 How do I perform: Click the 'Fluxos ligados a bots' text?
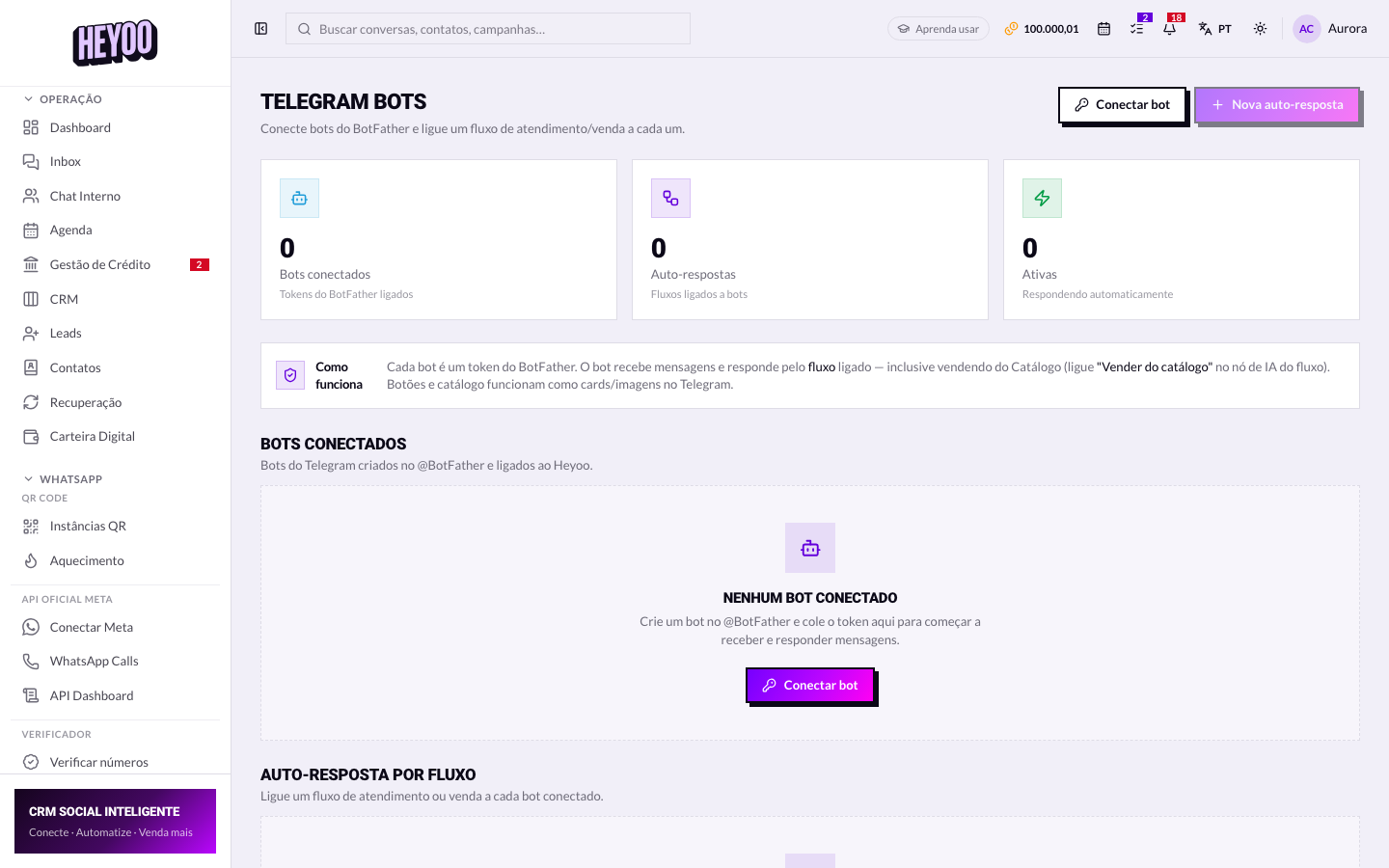pos(699,294)
